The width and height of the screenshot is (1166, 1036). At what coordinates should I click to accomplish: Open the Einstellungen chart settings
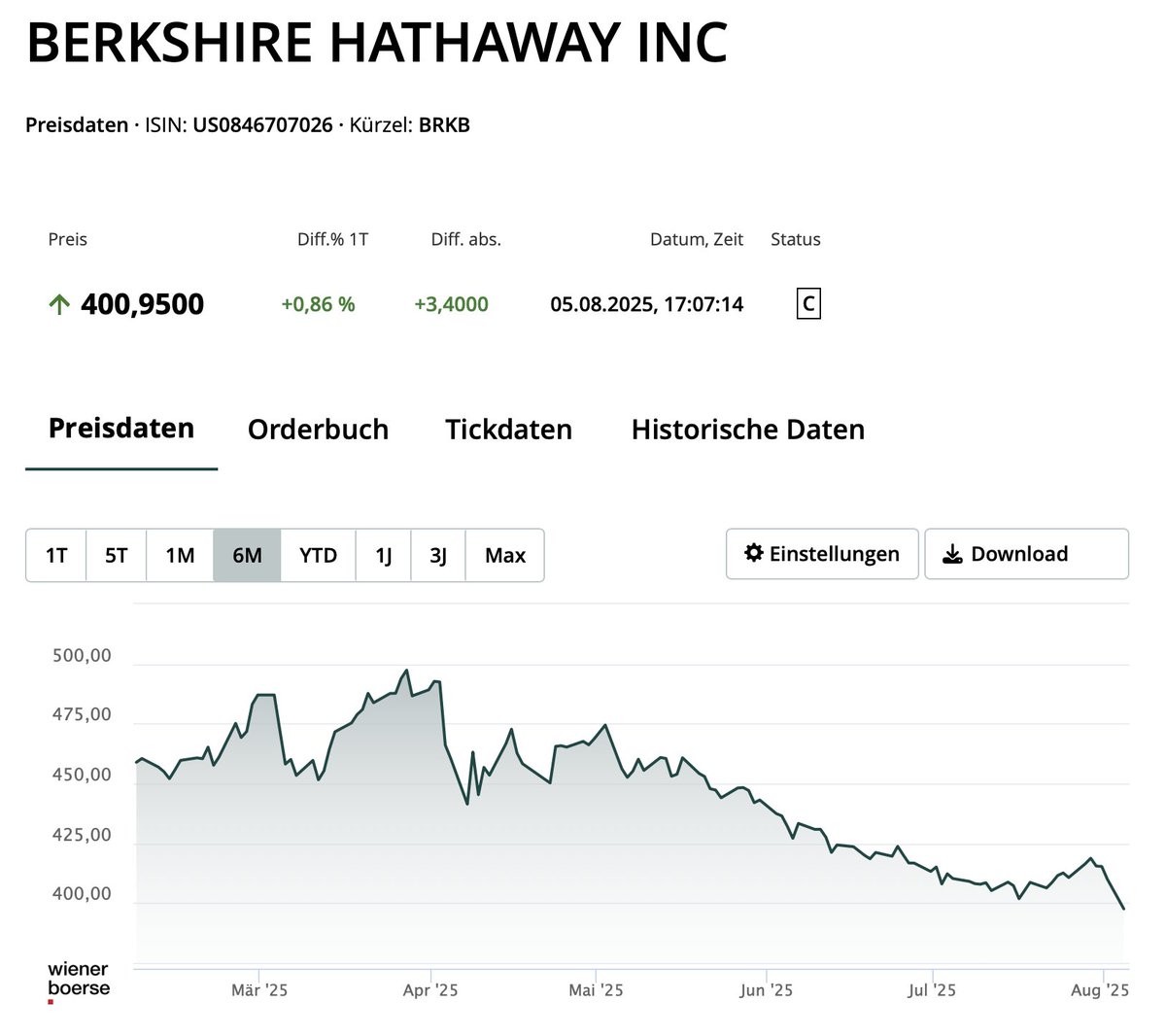822,554
